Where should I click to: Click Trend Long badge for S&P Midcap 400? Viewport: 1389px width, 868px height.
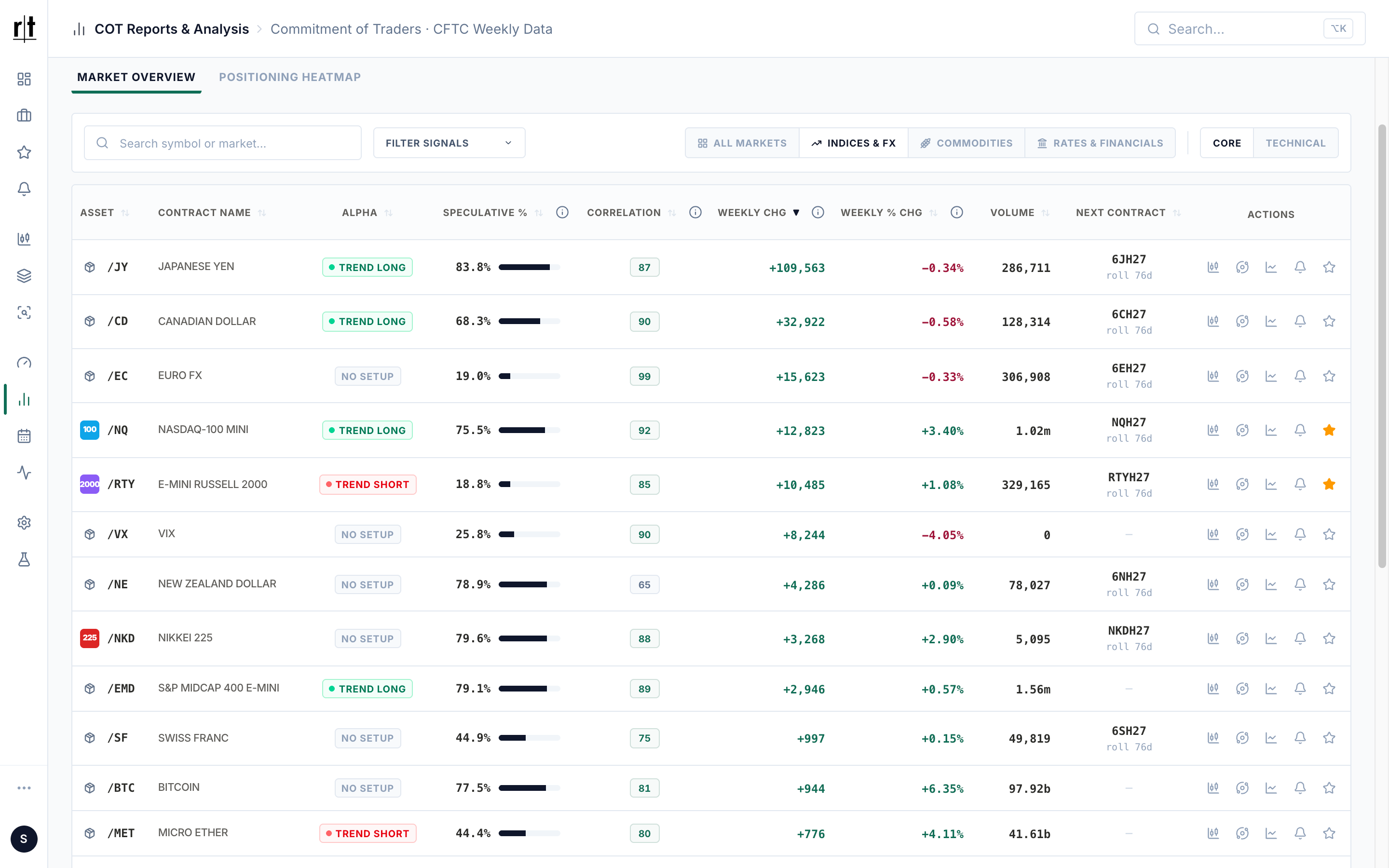click(x=368, y=688)
